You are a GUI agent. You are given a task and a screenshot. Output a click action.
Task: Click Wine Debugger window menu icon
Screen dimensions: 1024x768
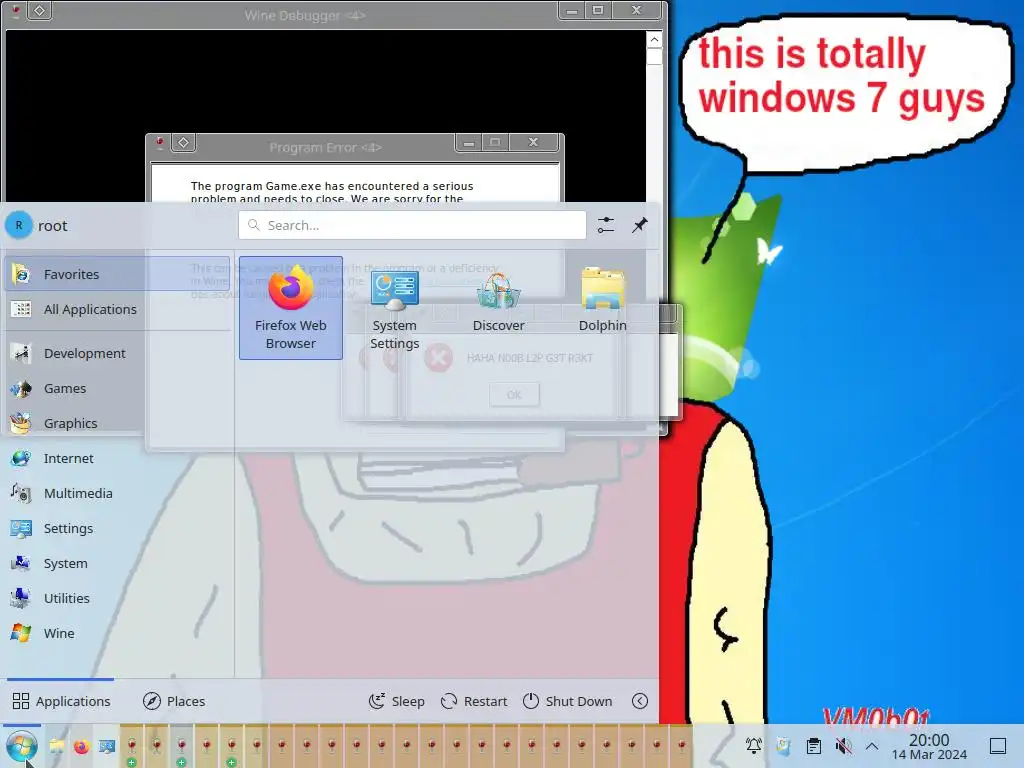(16, 10)
